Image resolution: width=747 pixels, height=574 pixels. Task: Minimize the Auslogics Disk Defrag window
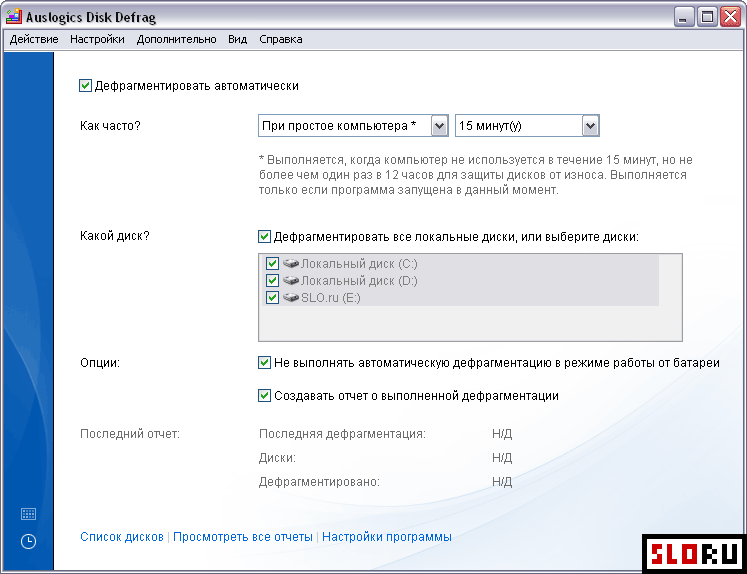point(684,17)
